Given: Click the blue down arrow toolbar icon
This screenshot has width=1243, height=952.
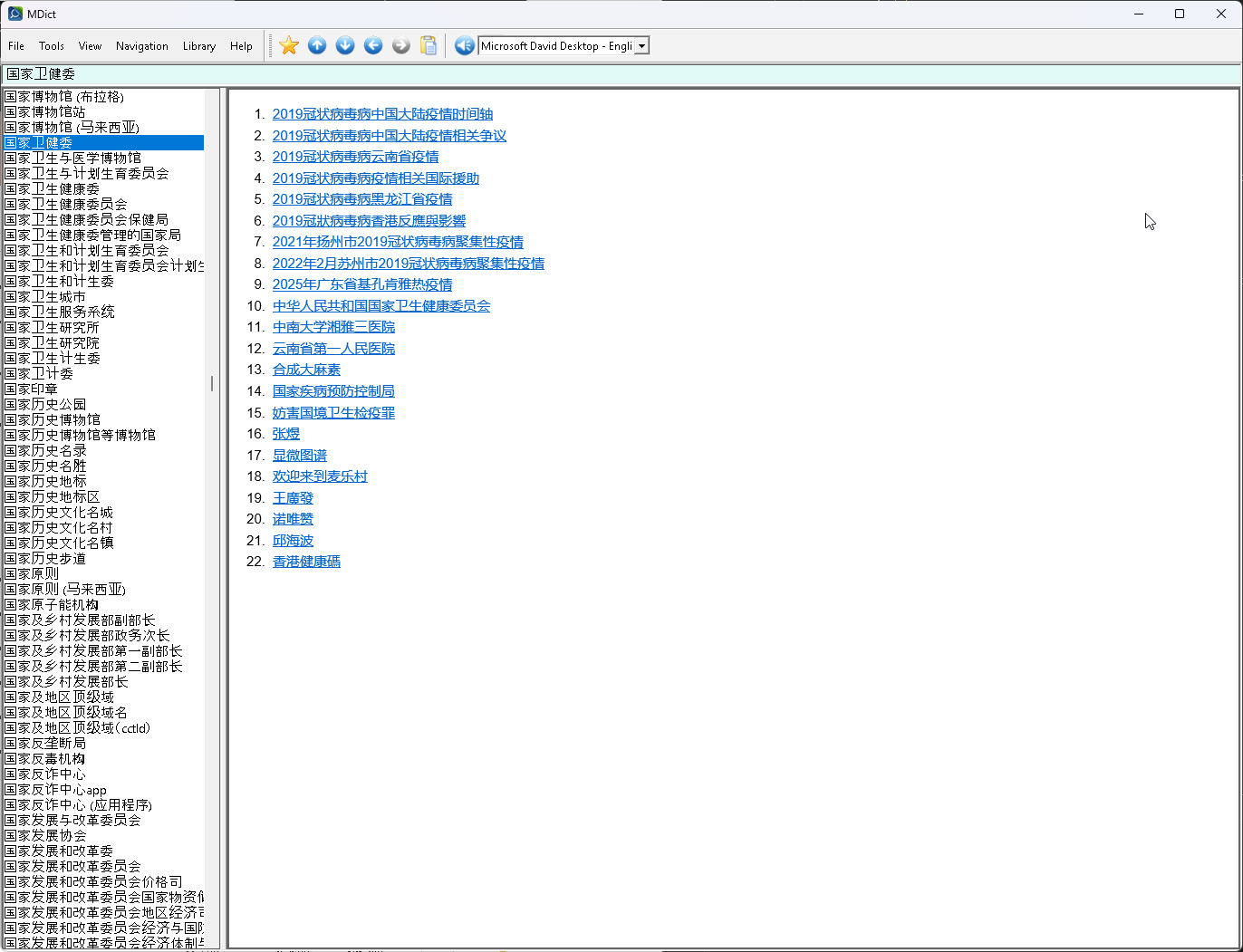Looking at the screenshot, I should tap(345, 45).
